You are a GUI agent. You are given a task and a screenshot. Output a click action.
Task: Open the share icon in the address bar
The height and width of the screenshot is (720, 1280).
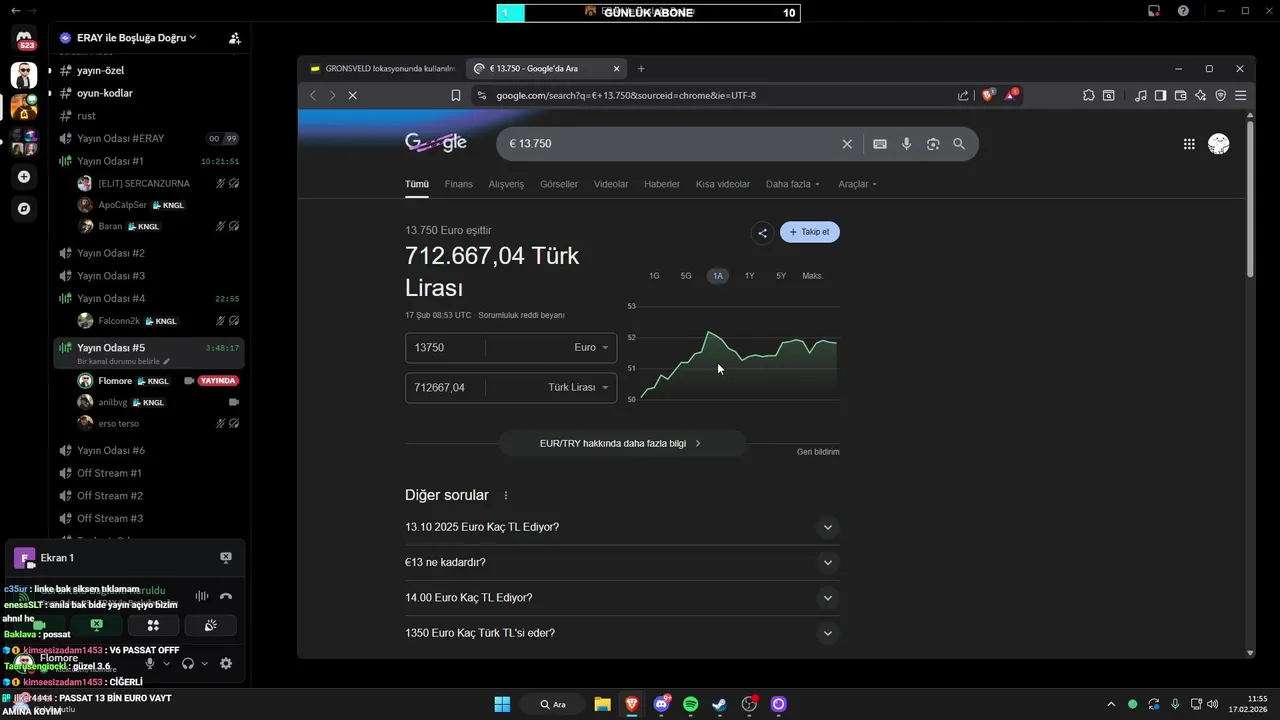[x=963, y=96]
